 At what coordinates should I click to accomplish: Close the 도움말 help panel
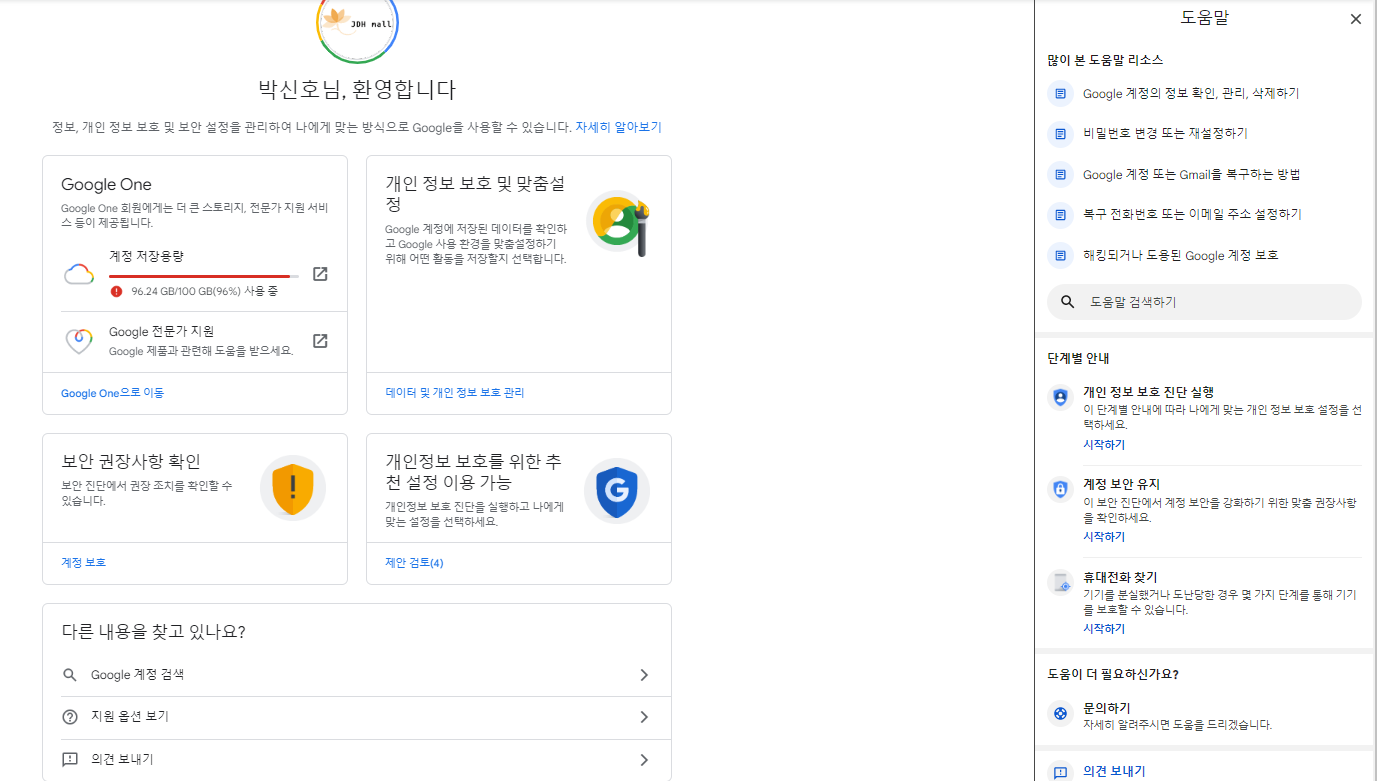(x=1356, y=19)
